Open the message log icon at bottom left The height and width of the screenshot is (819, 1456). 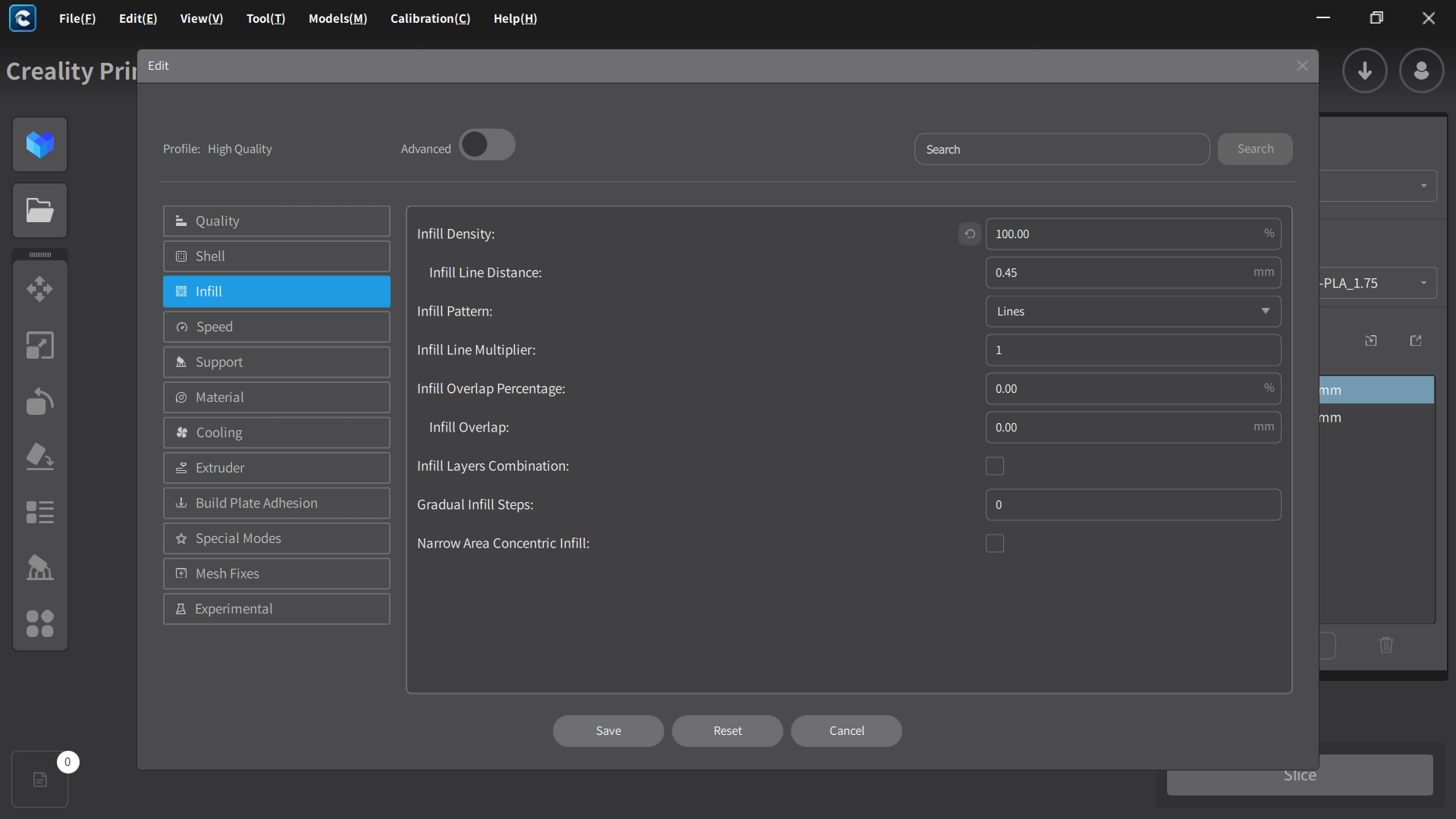click(x=40, y=780)
